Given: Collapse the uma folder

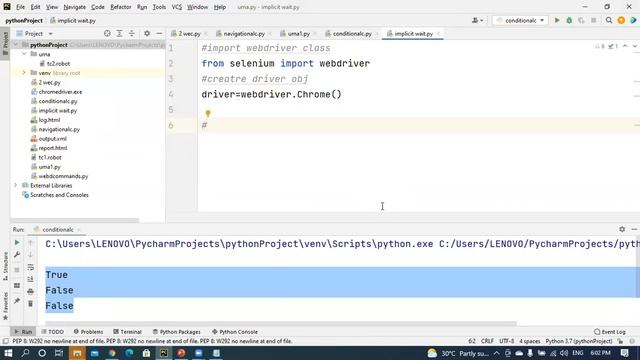Looking at the screenshot, I should click(x=24, y=54).
